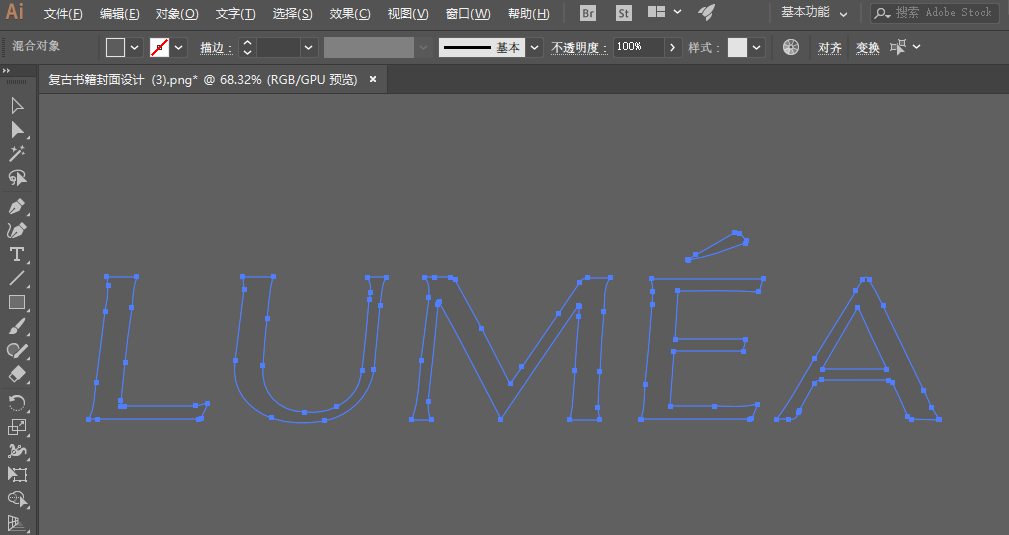1009x535 pixels.
Task: Click the 不透明度 opacity panel link
Action: pyautogui.click(x=579, y=48)
